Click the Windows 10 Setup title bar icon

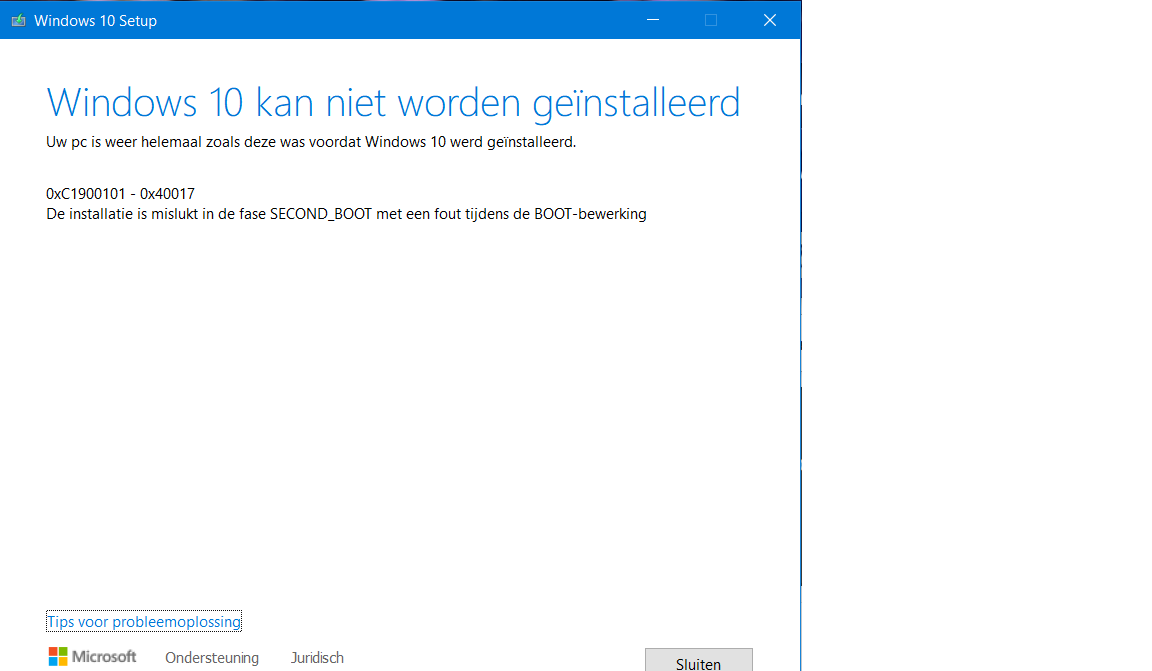pyautogui.click(x=18, y=21)
